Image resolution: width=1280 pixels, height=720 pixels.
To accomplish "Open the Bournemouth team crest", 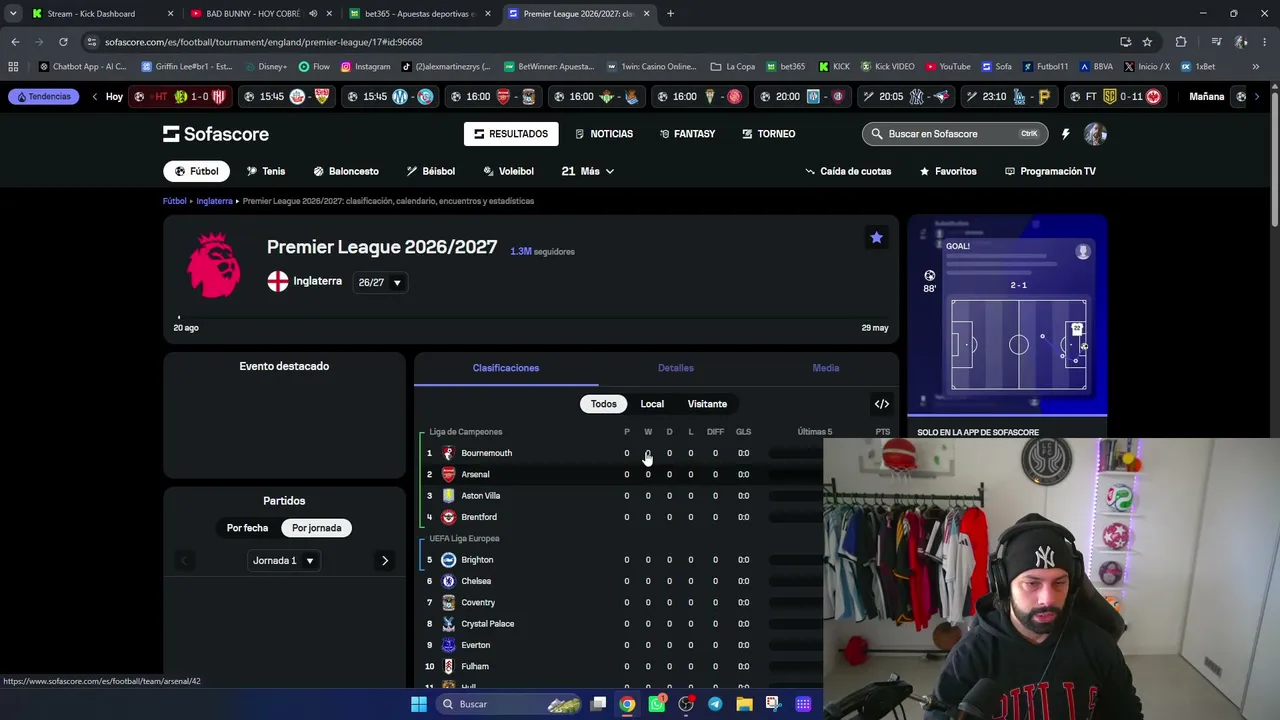I will point(448,453).
